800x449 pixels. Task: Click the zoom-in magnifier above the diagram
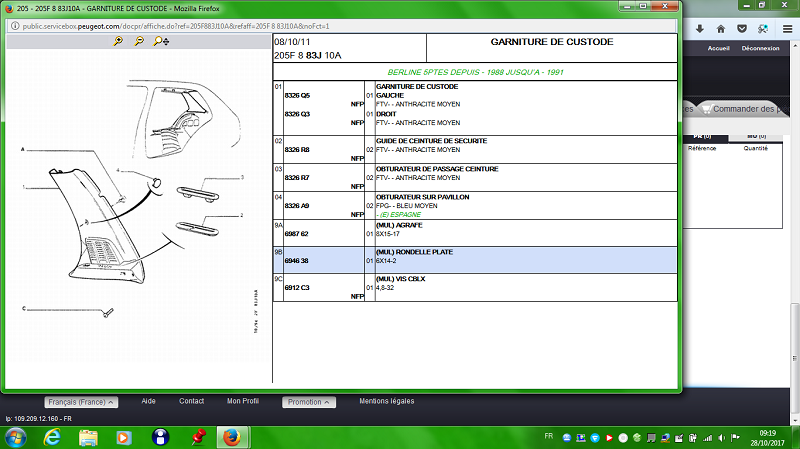click(x=118, y=41)
